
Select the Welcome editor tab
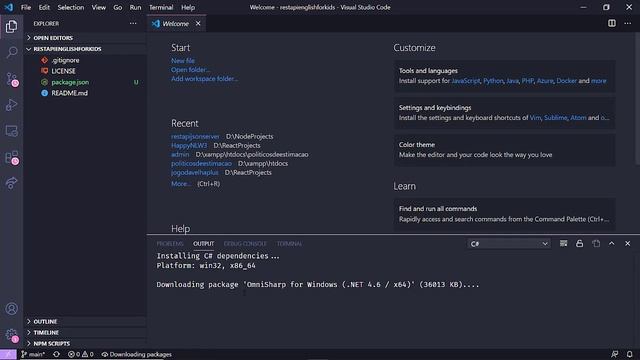[176, 24]
